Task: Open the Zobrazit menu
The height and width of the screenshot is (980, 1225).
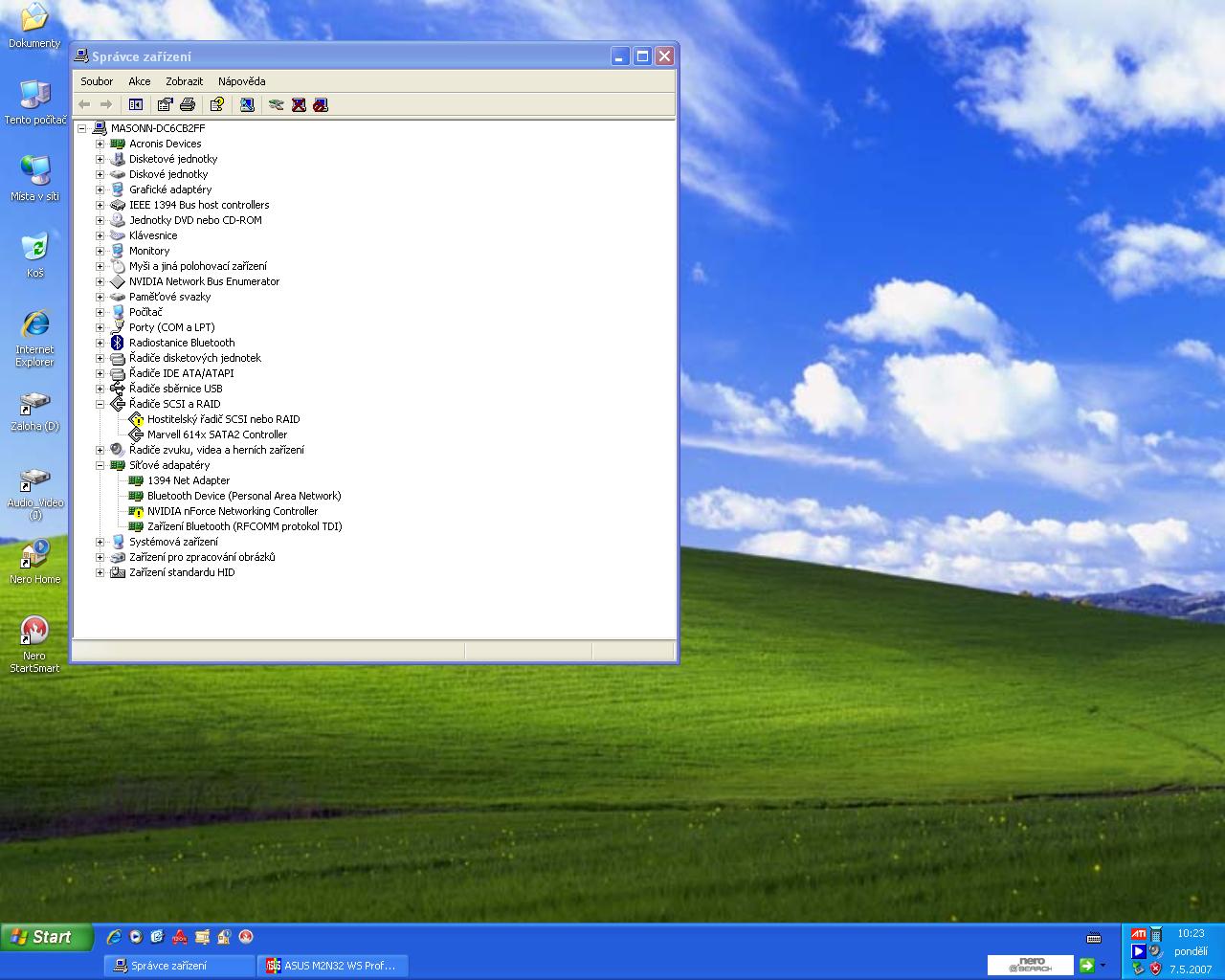Action: [184, 81]
